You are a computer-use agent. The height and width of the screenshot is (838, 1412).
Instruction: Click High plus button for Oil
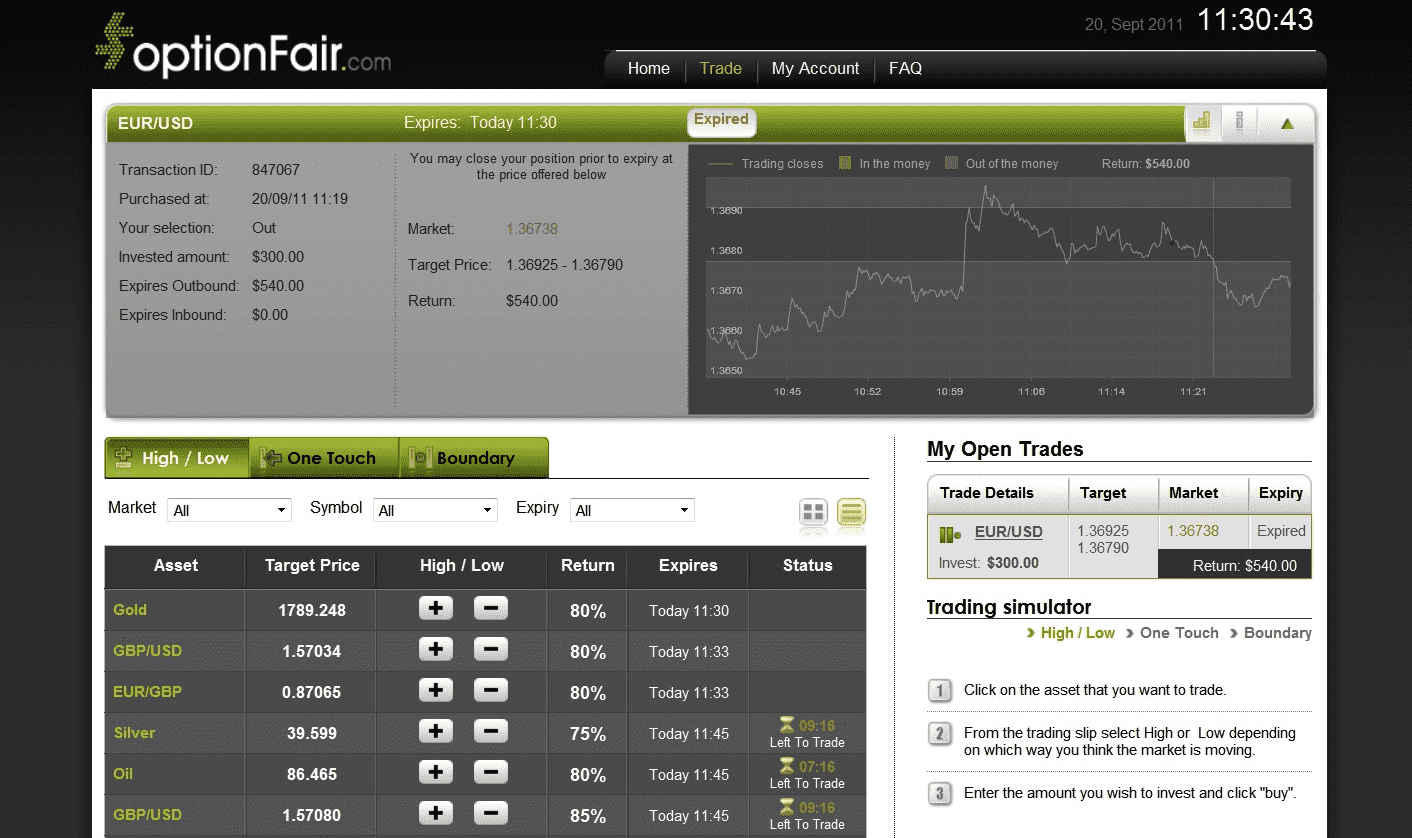coord(435,772)
